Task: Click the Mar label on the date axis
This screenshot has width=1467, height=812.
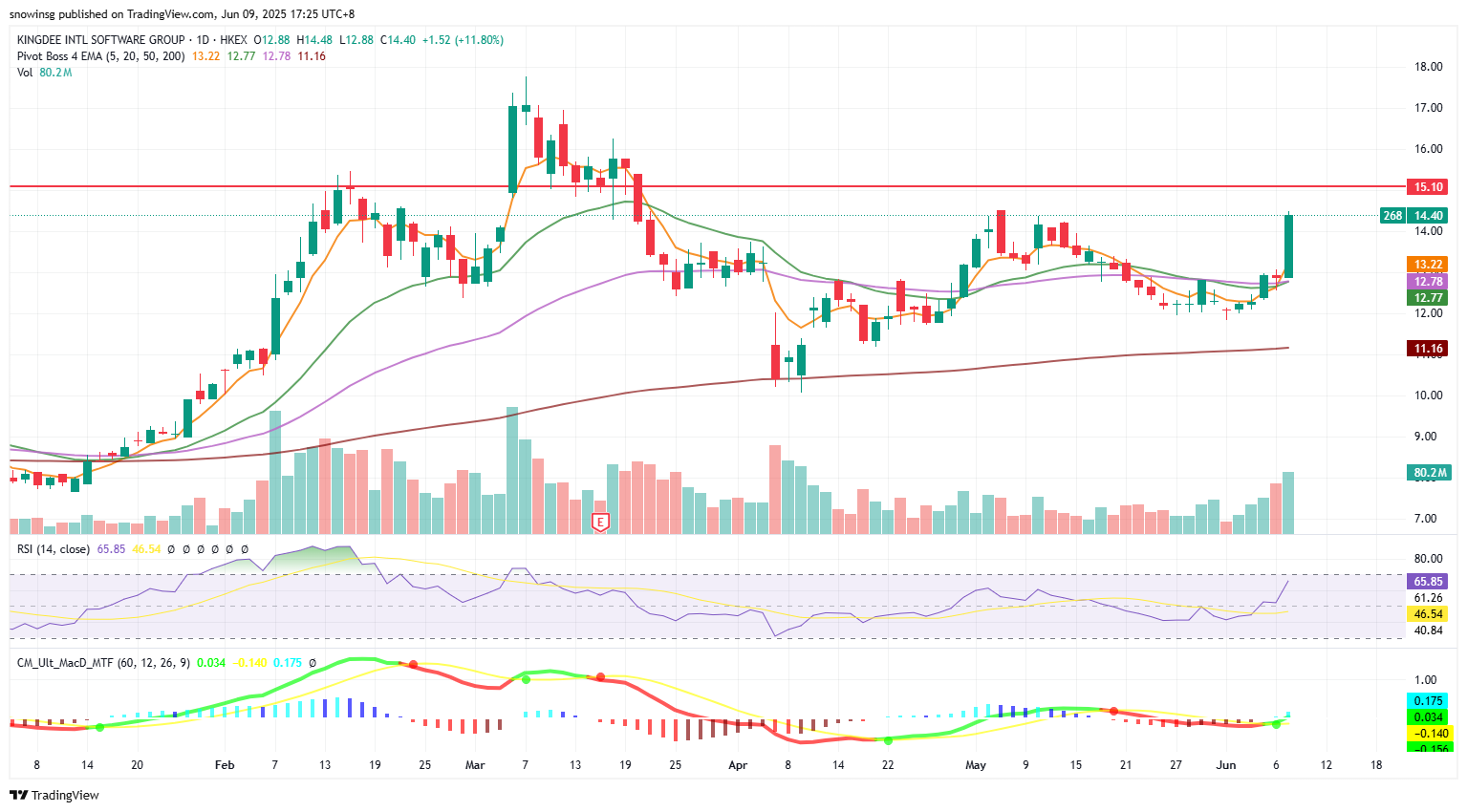Action: (475, 765)
